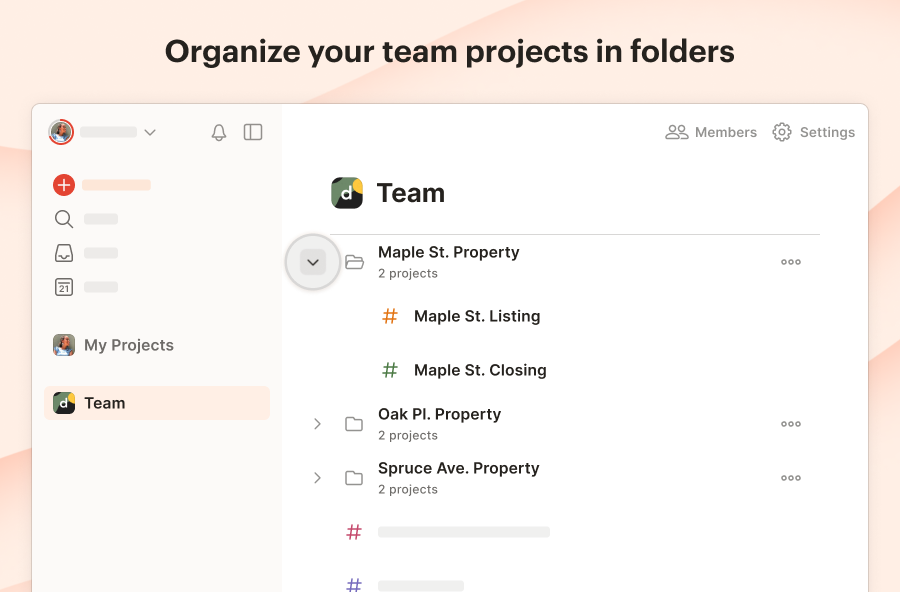Screen dimensions: 900x592
Task: Open the Settings gear icon
Action: tap(782, 132)
